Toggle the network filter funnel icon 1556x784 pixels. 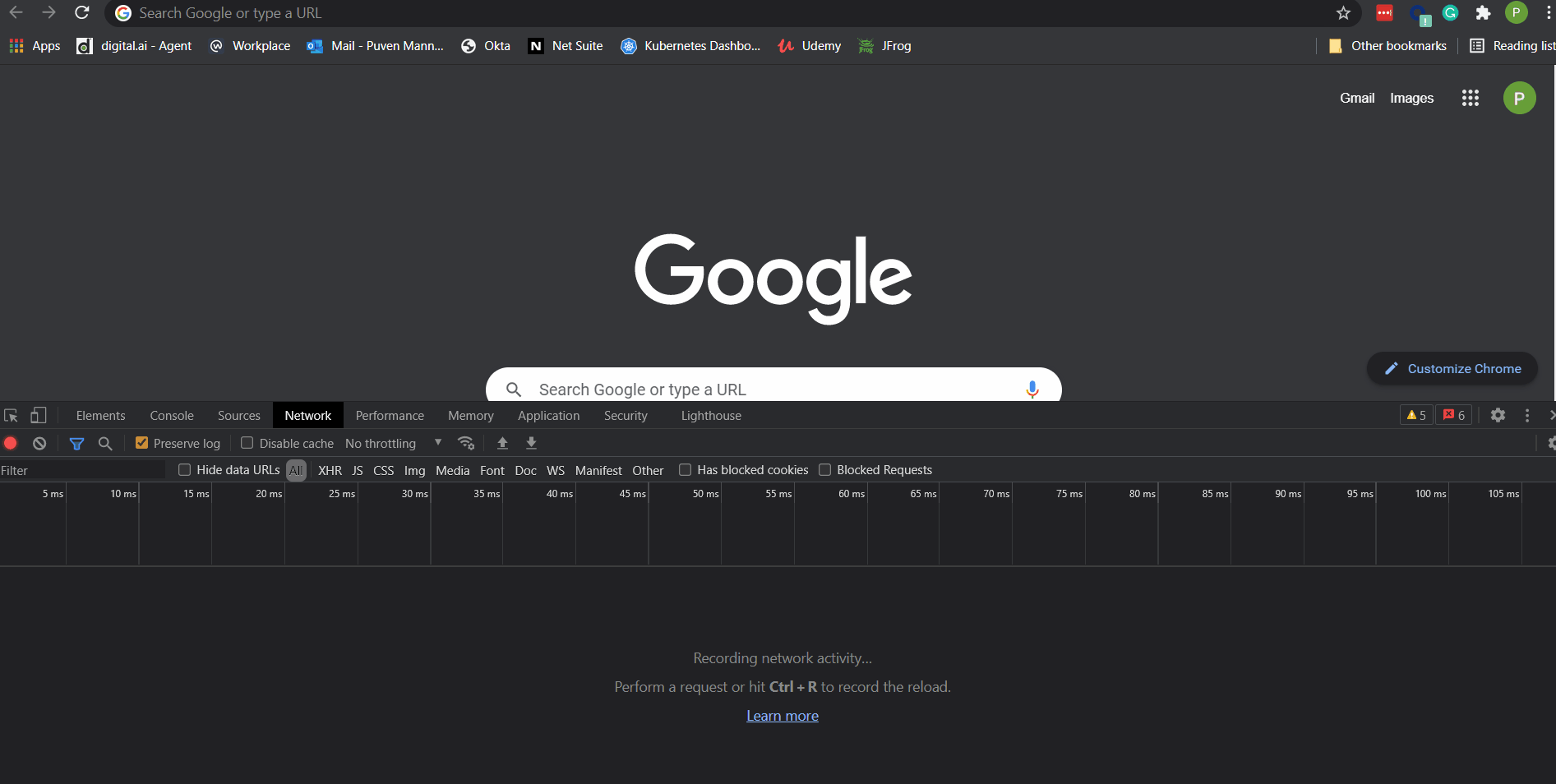point(76,443)
